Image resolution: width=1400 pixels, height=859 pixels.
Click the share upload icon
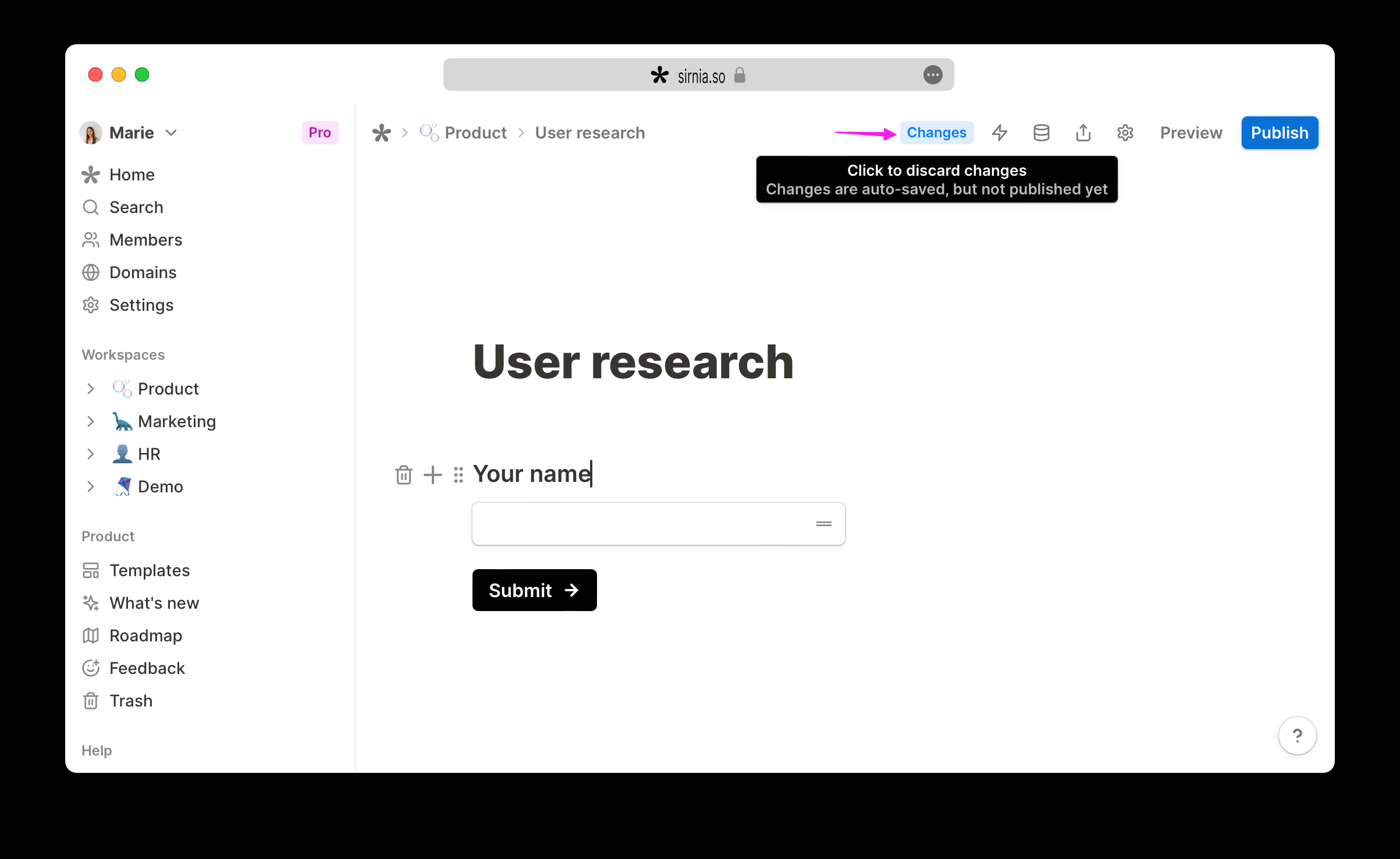[x=1083, y=133]
